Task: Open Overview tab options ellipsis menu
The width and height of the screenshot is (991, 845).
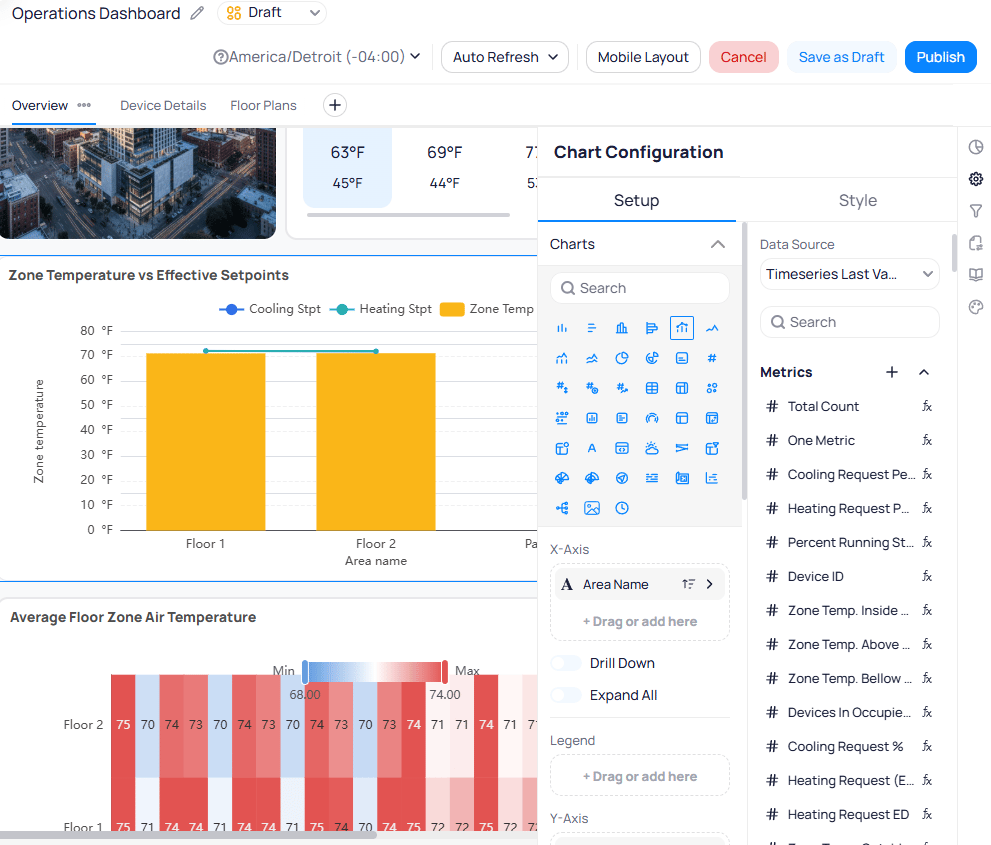Action: coord(84,105)
